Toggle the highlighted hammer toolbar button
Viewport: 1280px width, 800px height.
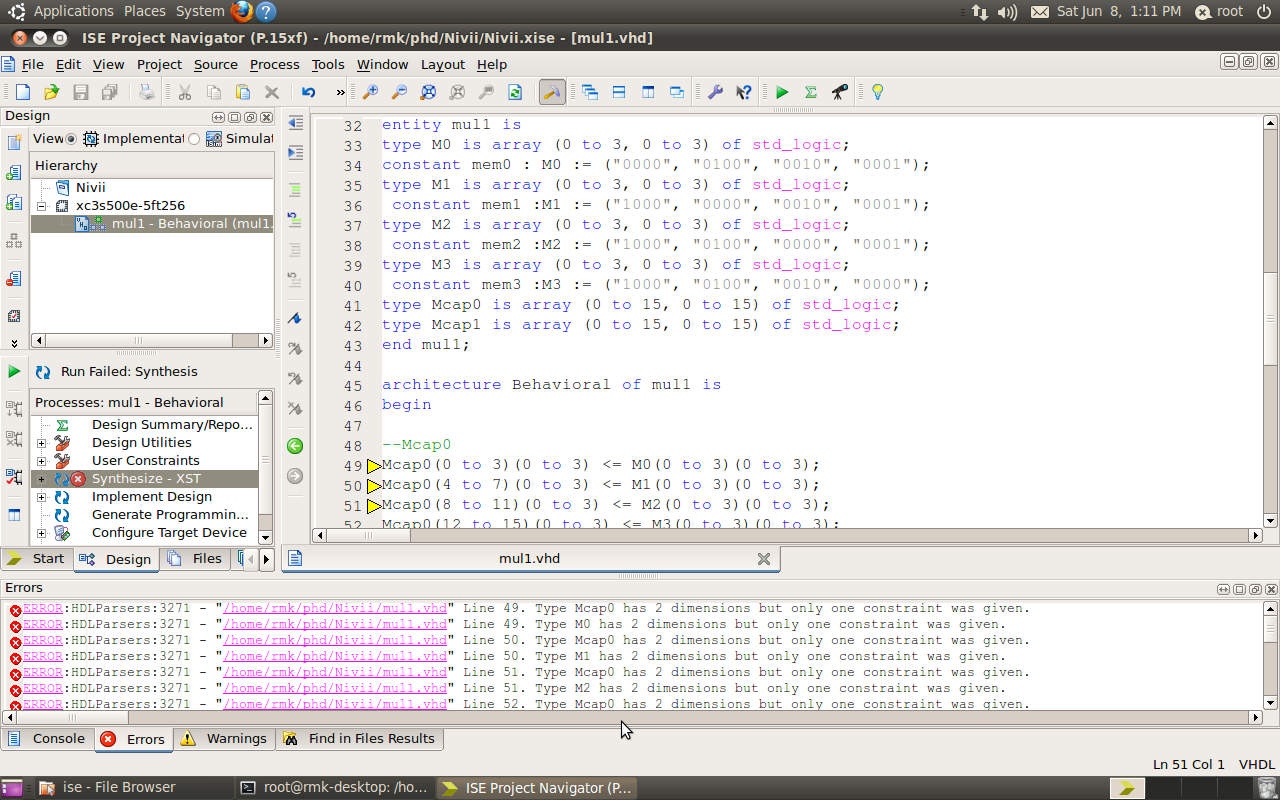(x=551, y=92)
